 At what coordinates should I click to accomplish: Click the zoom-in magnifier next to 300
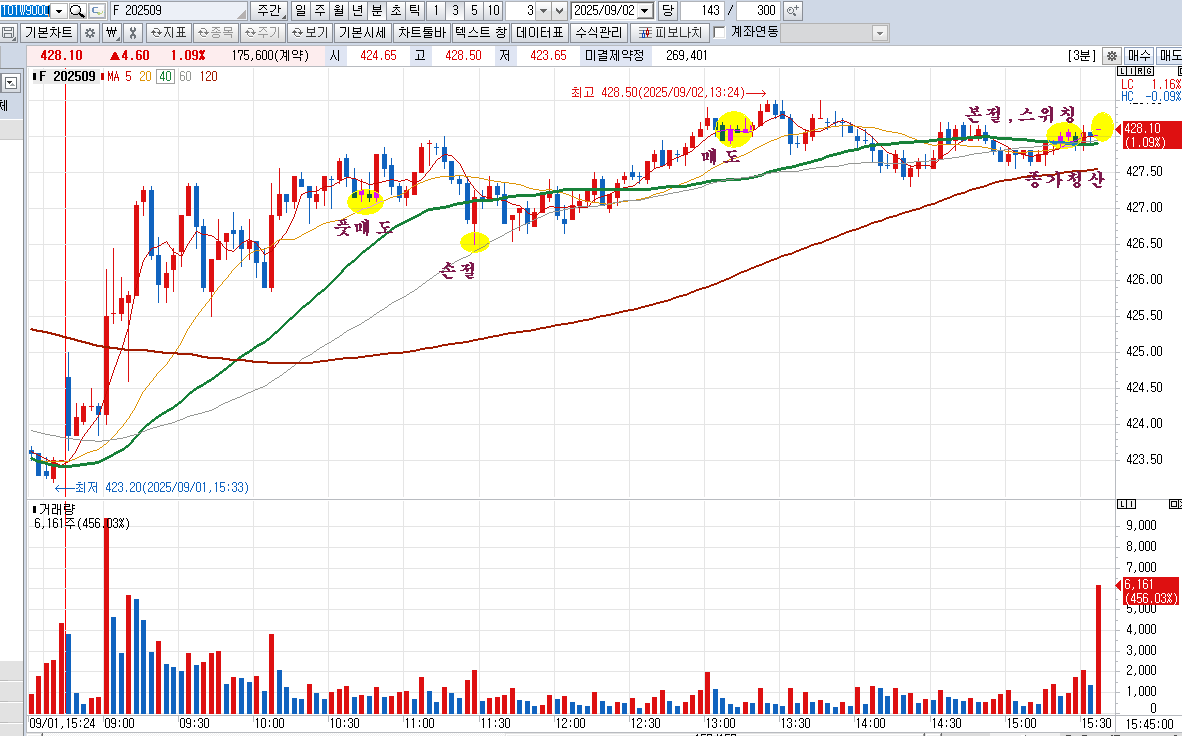click(x=792, y=11)
